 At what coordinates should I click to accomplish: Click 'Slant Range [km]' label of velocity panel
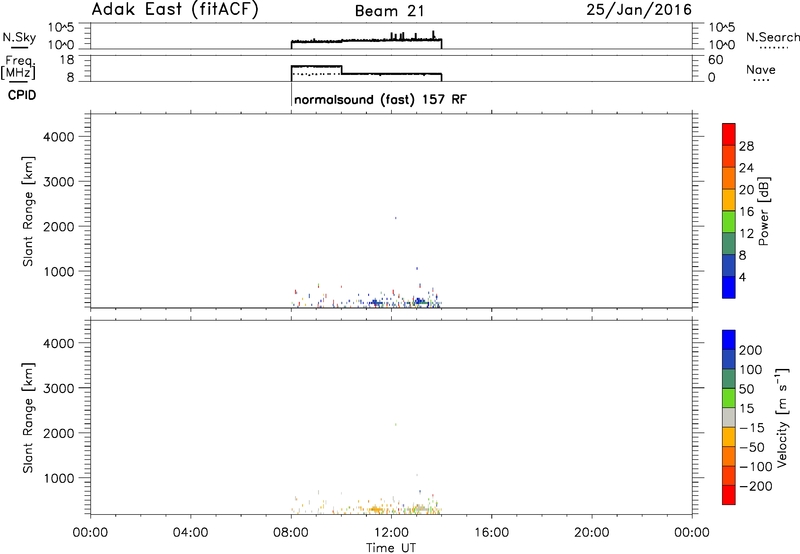(28, 418)
